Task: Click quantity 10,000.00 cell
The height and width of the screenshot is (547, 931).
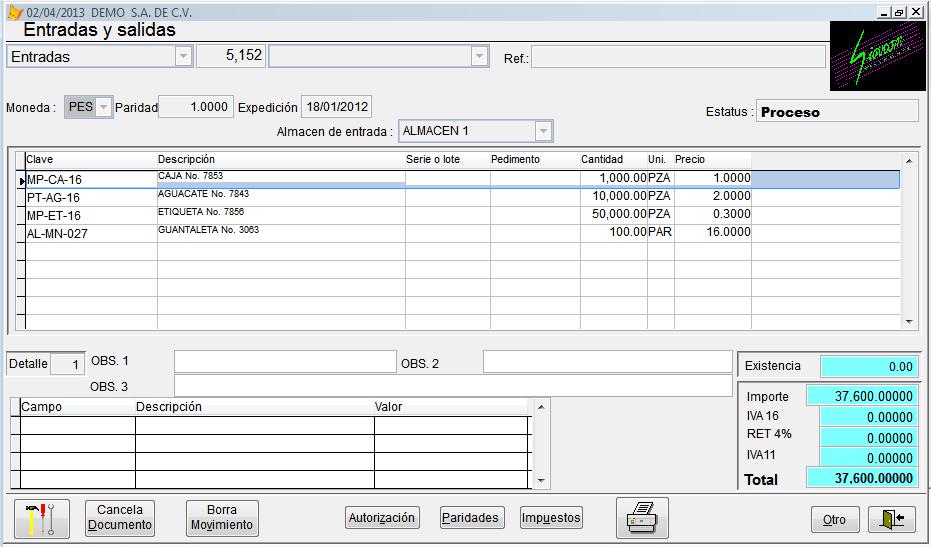Action: click(x=614, y=196)
